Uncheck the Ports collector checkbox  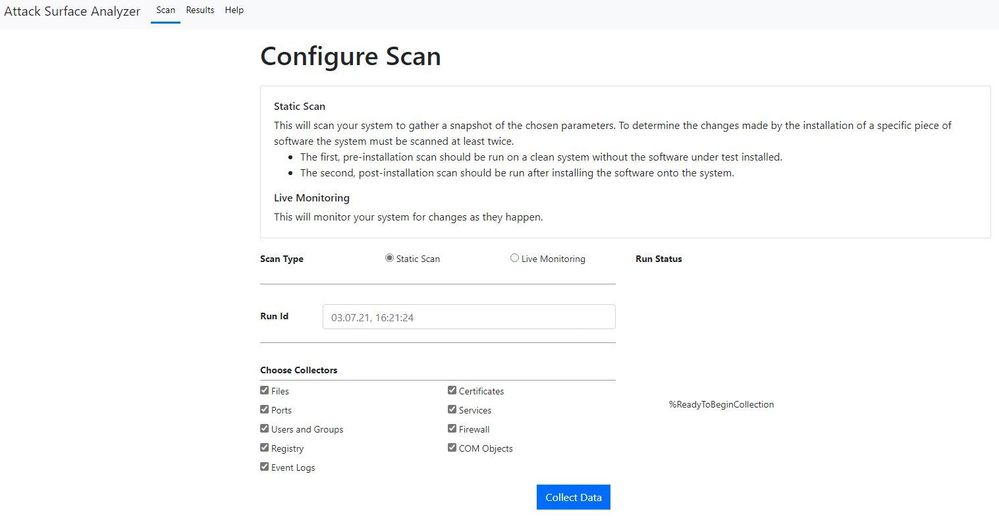pos(264,409)
